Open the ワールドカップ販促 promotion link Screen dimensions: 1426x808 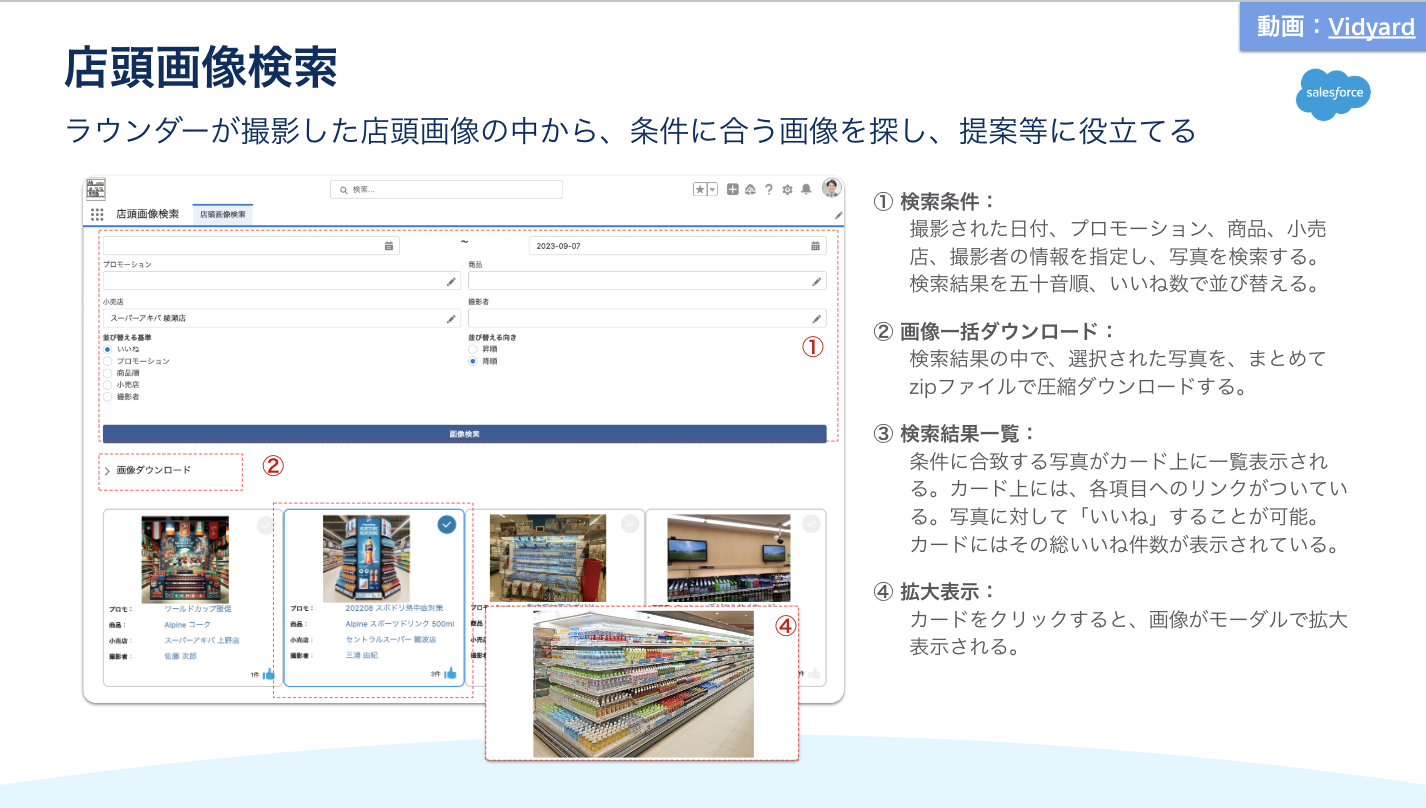[198, 608]
